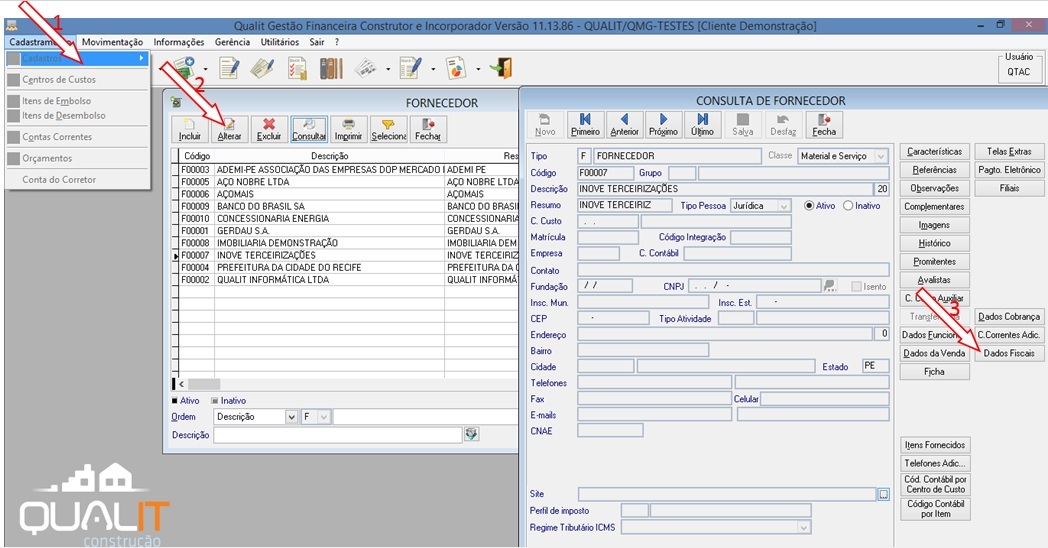Click Imprimir printer button

348,130
